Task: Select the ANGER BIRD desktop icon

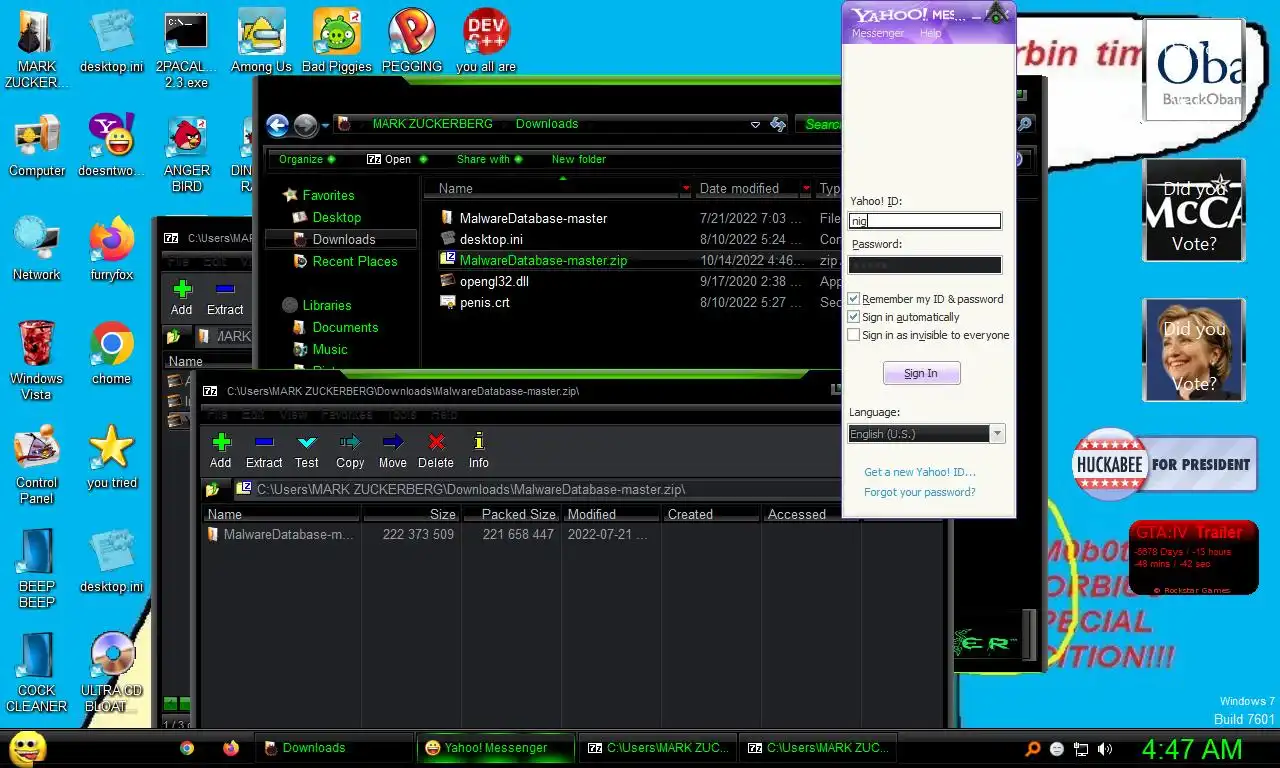Action: 187,153
